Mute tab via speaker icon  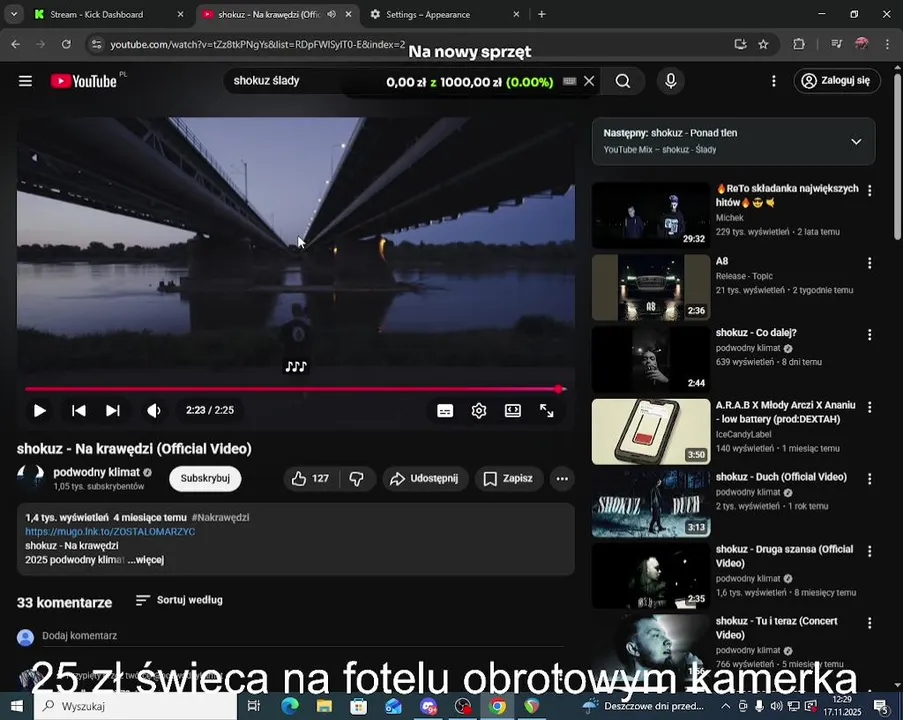pos(331,14)
